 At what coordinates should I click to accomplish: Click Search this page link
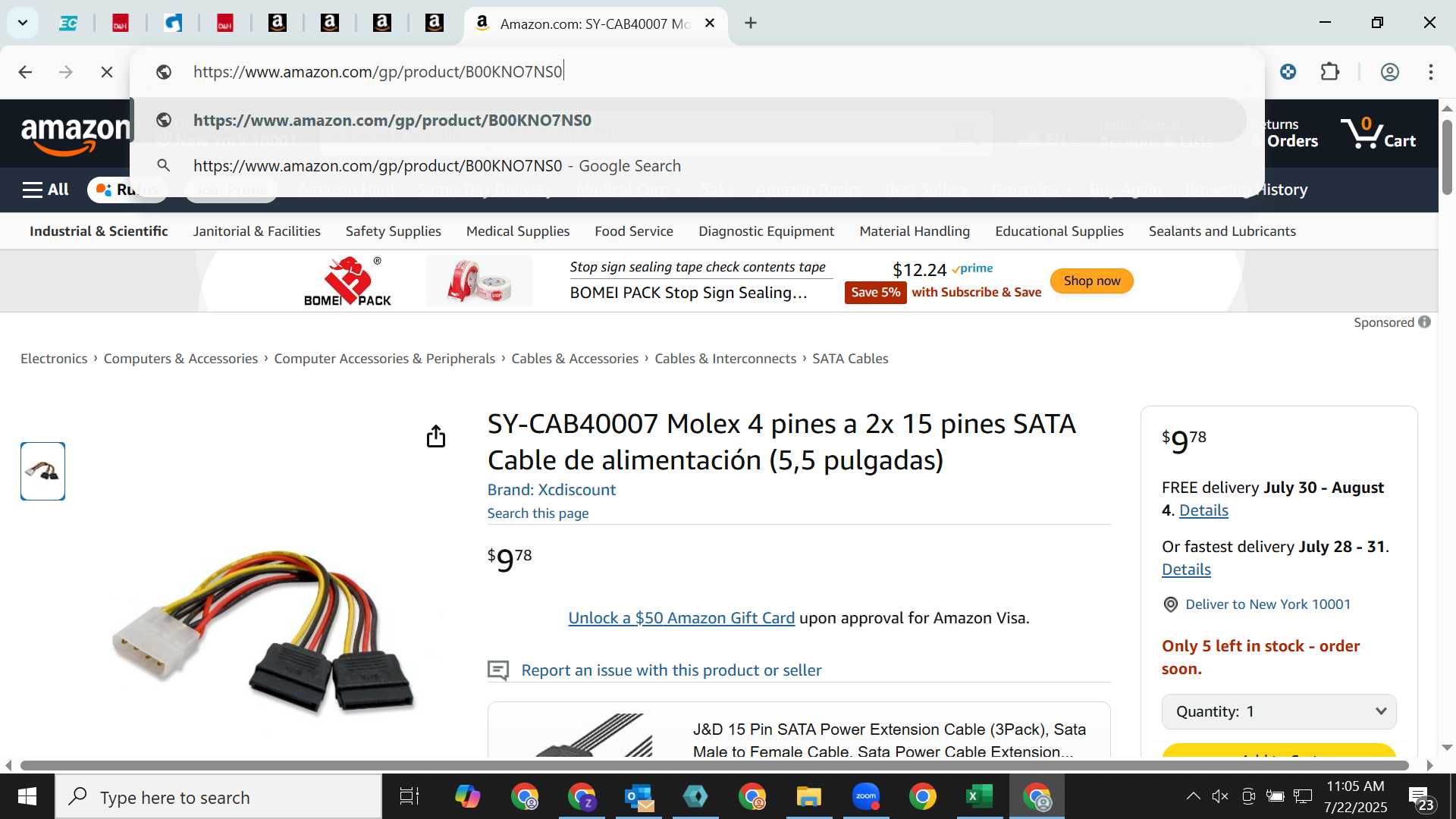point(538,513)
